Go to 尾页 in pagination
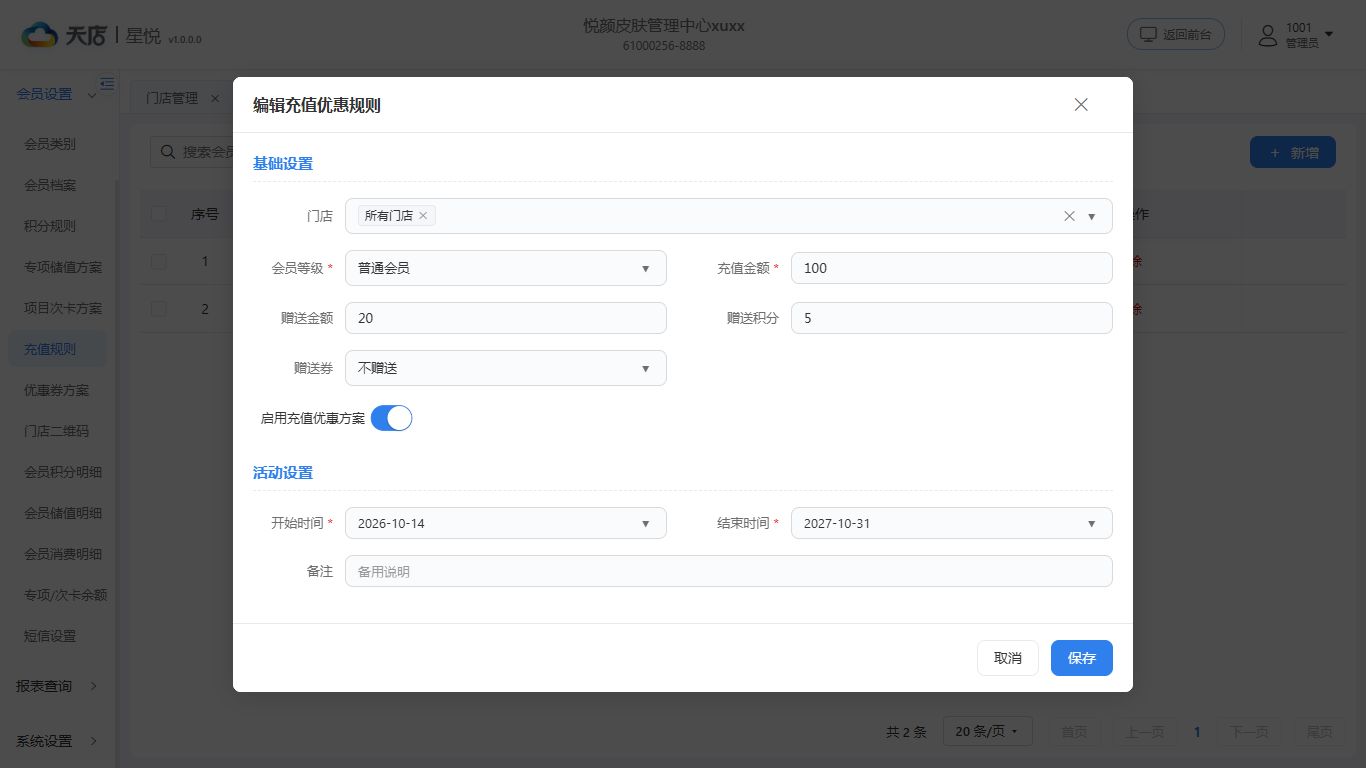Viewport: 1366px width, 768px height. tap(1319, 732)
